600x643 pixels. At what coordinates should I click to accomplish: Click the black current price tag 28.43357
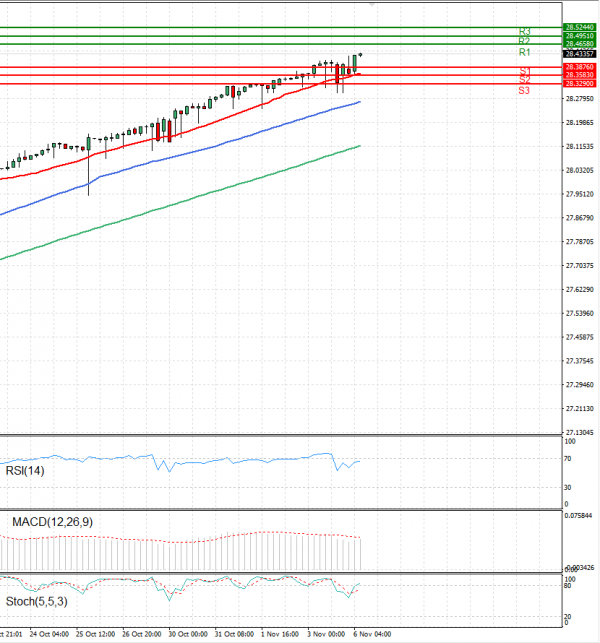(x=579, y=54)
